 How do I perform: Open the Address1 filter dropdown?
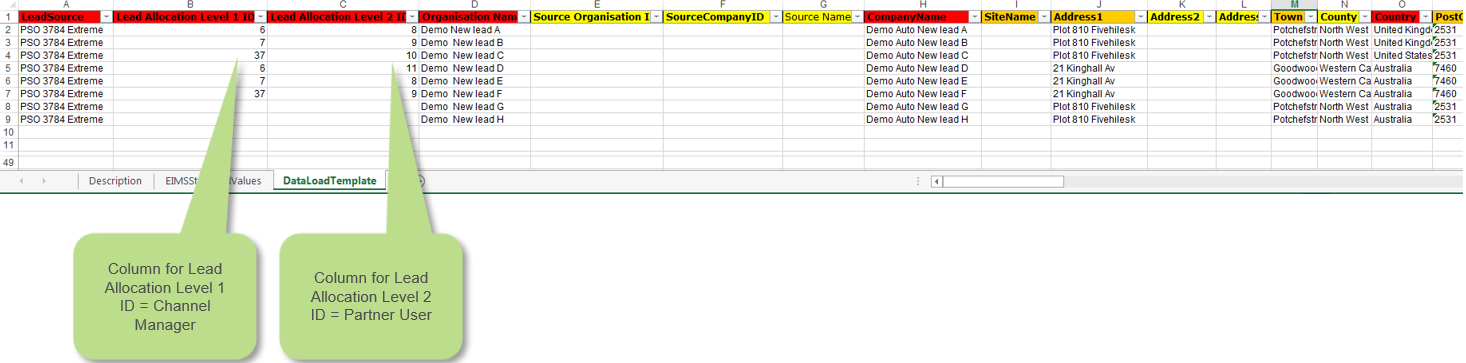[x=1140, y=18]
